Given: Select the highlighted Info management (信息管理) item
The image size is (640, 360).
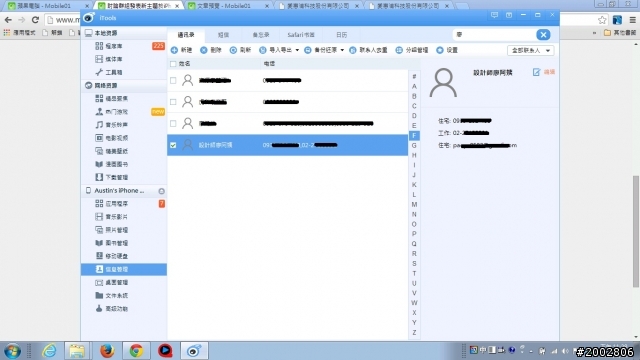Looking at the screenshot, I should [124, 269].
